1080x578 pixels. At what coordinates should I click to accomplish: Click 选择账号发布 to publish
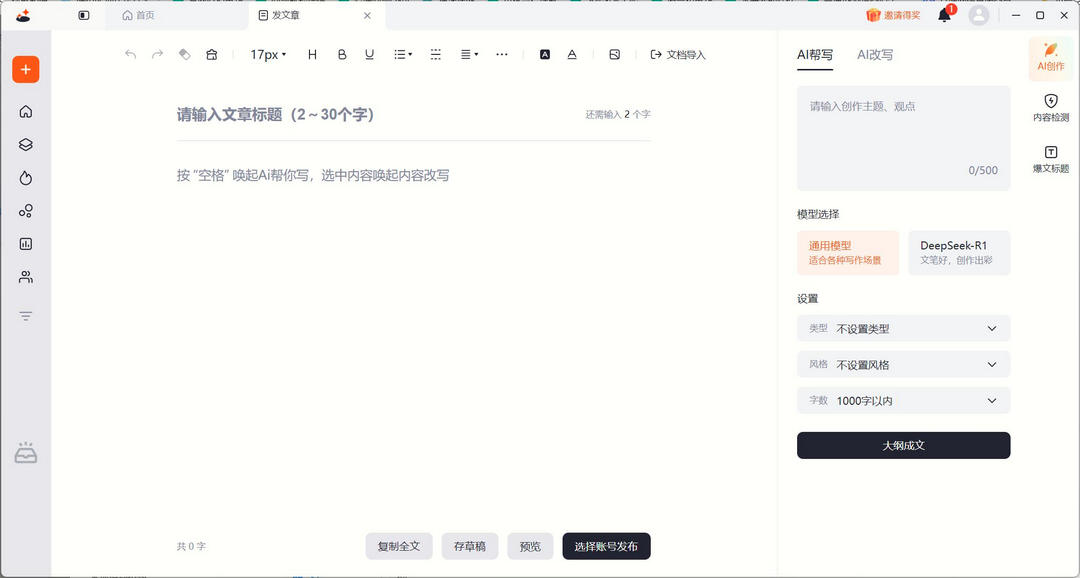click(607, 546)
